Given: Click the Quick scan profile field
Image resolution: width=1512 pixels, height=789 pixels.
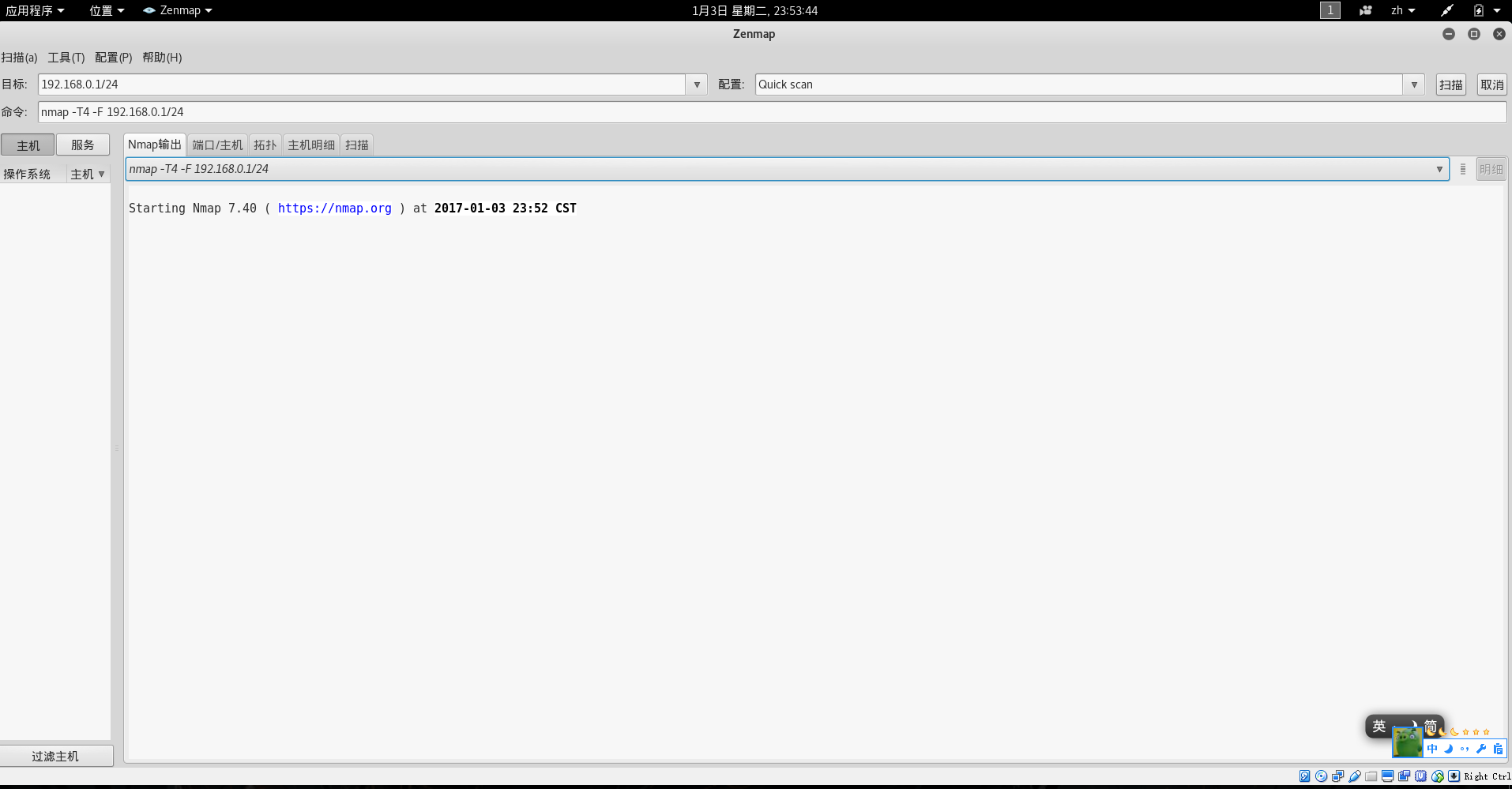Looking at the screenshot, I should click(1079, 85).
